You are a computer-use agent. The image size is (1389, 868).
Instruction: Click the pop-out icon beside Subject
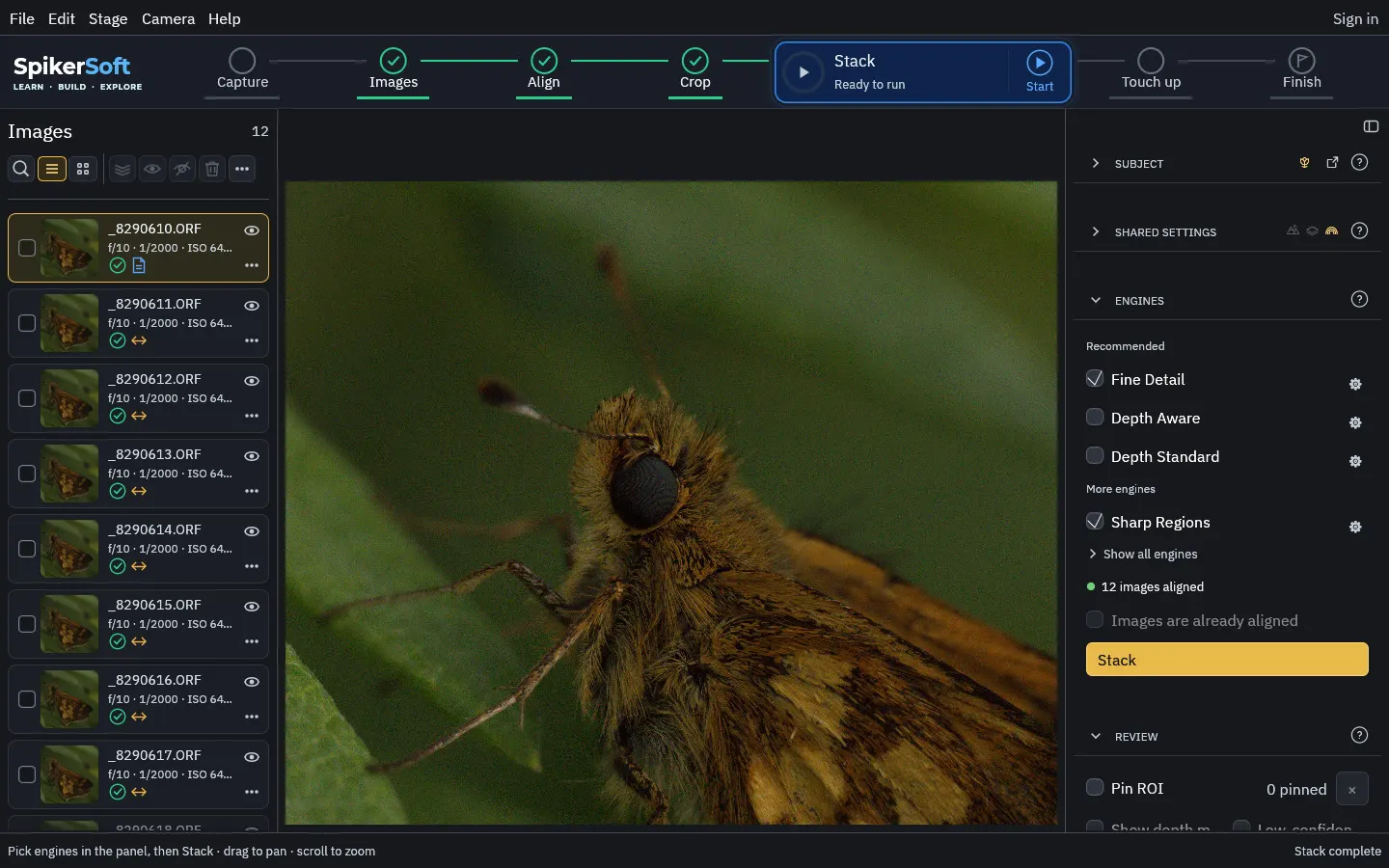pos(1332,163)
